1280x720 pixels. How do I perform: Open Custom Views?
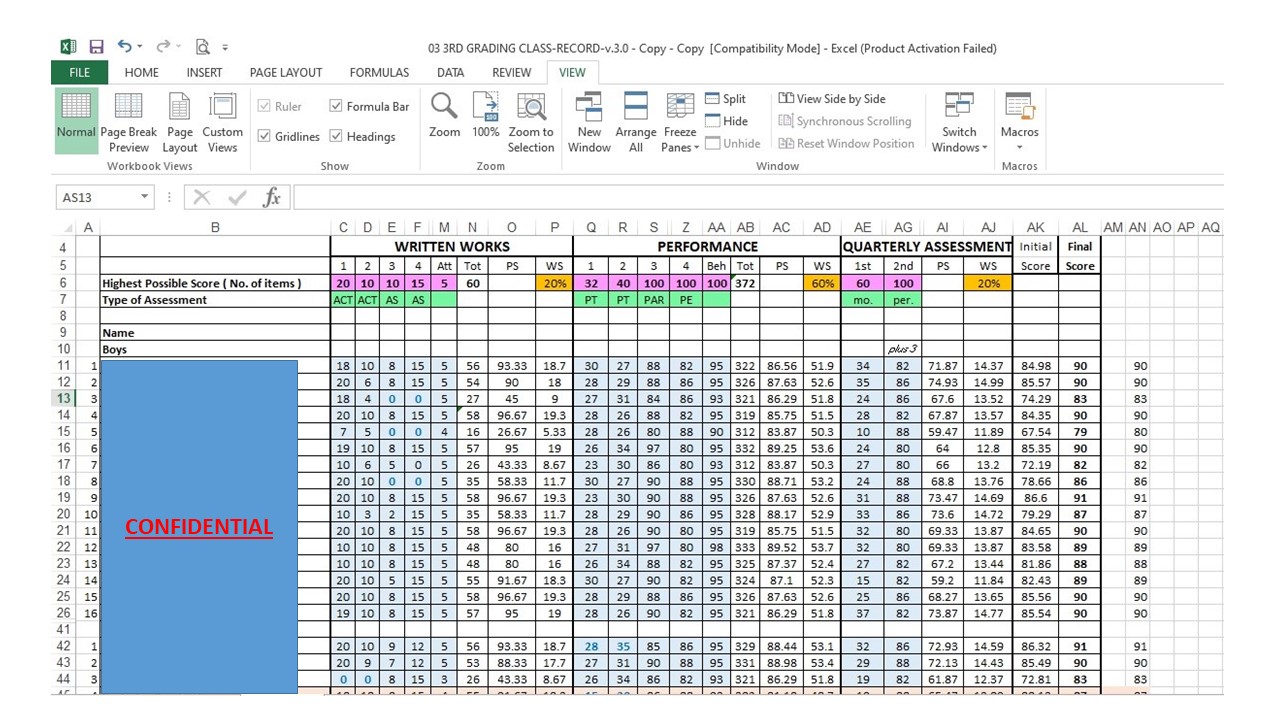(x=222, y=122)
